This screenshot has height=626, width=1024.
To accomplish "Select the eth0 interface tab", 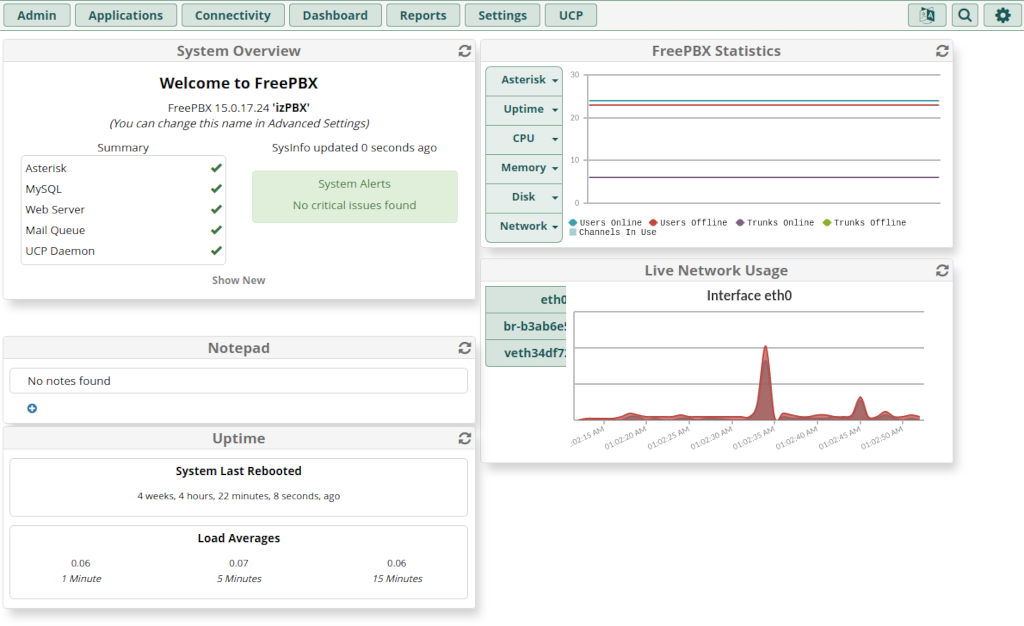I will click(x=526, y=300).
